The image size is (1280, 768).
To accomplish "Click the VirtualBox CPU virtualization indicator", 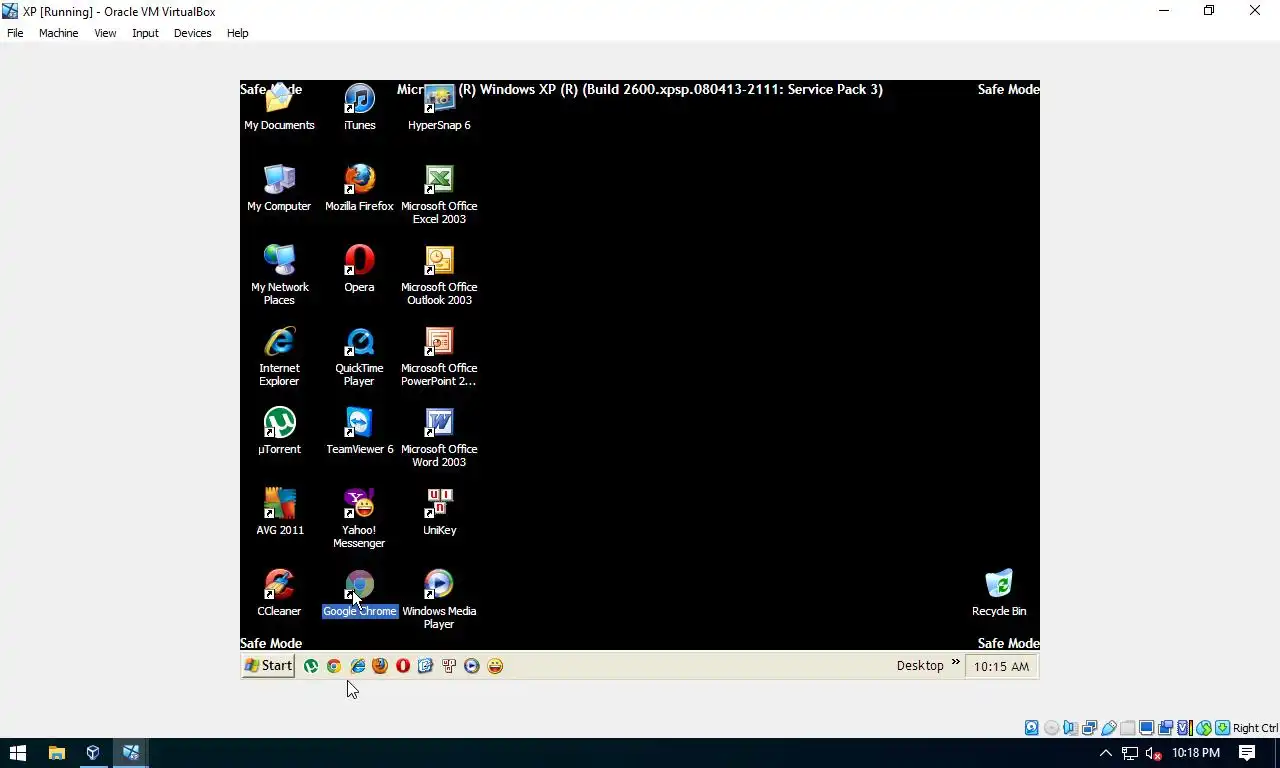I will pyautogui.click(x=1184, y=728).
